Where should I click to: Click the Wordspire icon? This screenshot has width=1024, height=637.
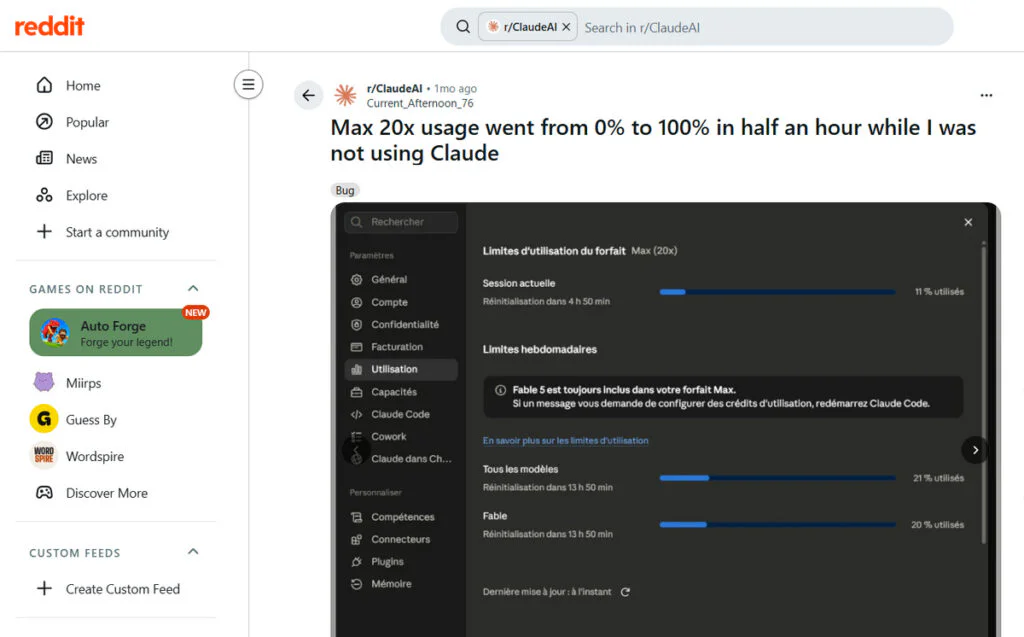click(44, 455)
